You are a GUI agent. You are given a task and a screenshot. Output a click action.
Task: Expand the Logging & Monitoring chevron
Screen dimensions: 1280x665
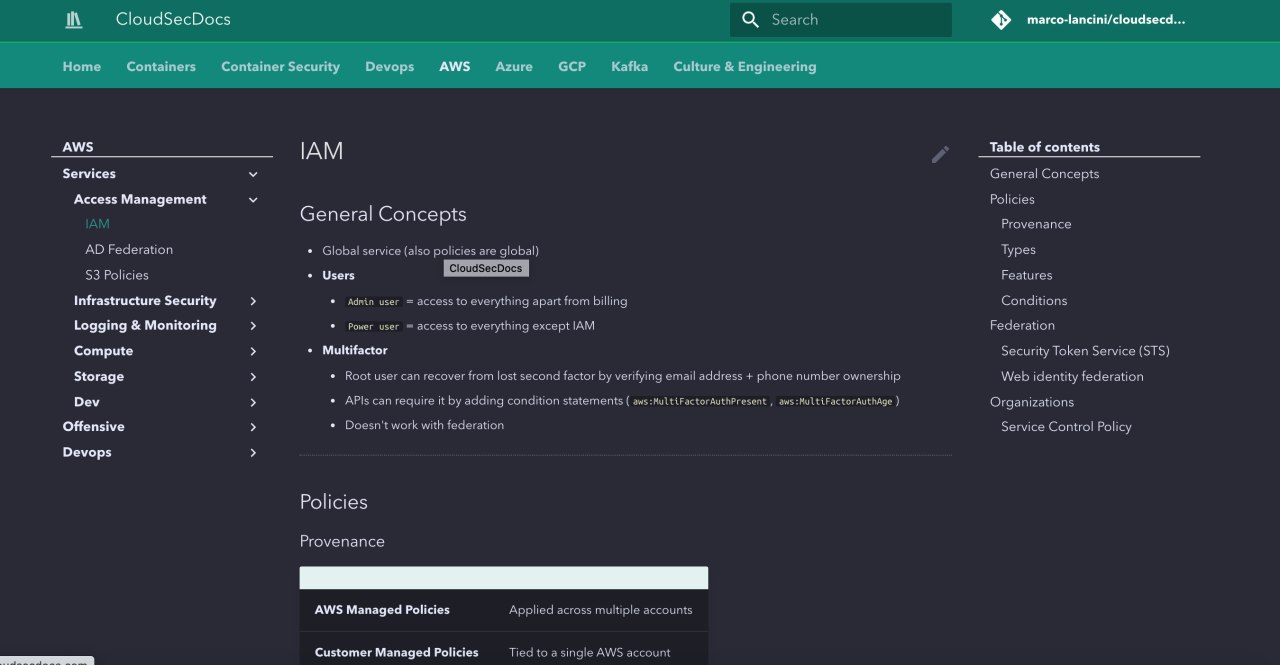(253, 326)
